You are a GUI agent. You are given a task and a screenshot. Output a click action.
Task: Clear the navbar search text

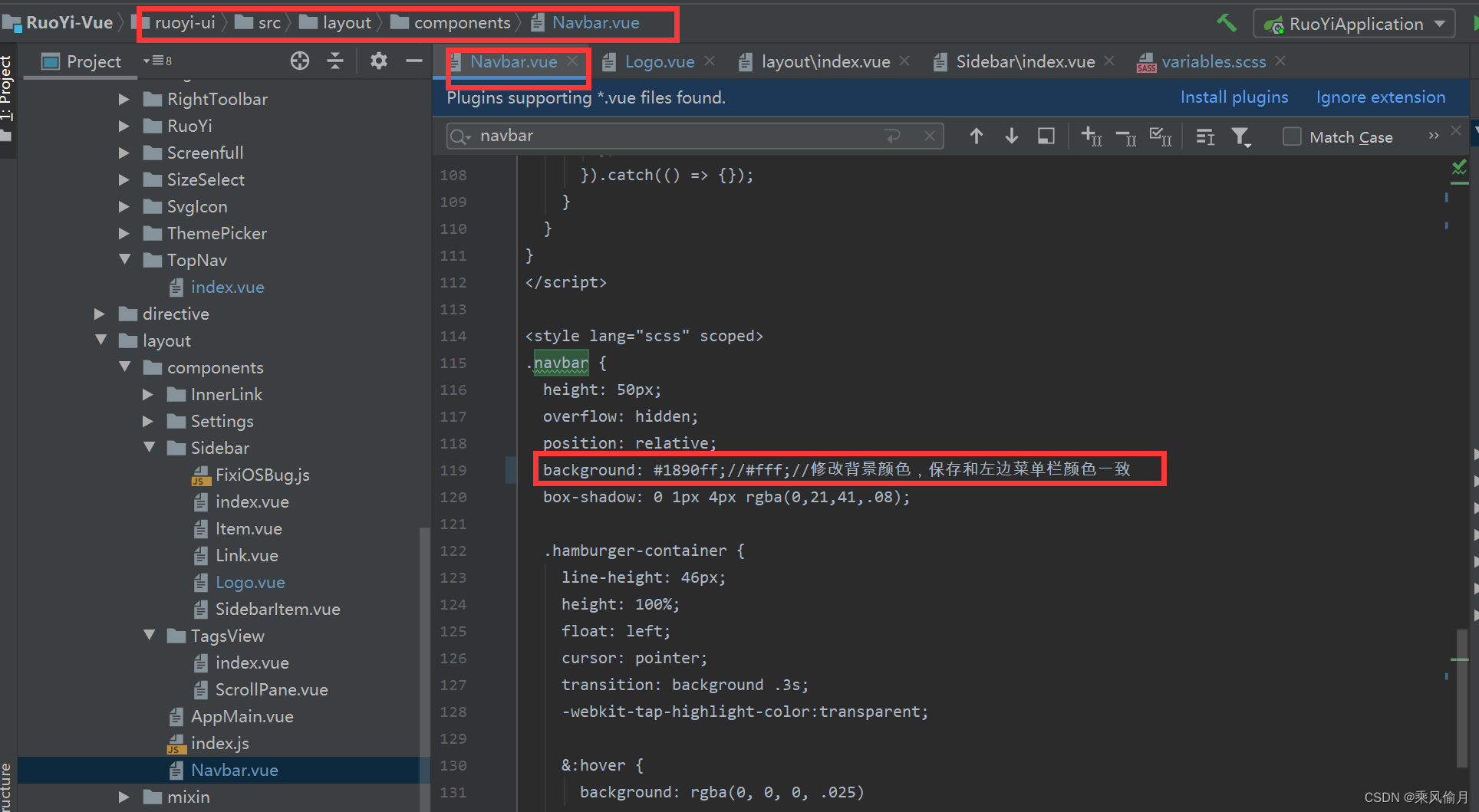[x=930, y=136]
